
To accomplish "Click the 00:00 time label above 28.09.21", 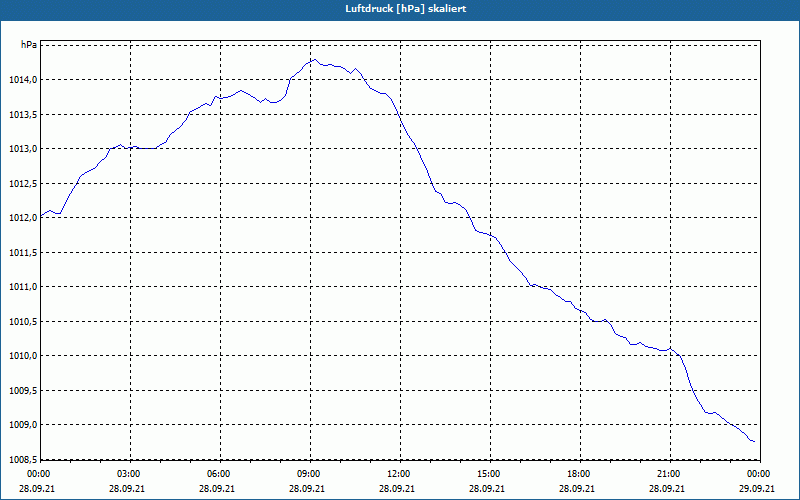I will click(37, 474).
